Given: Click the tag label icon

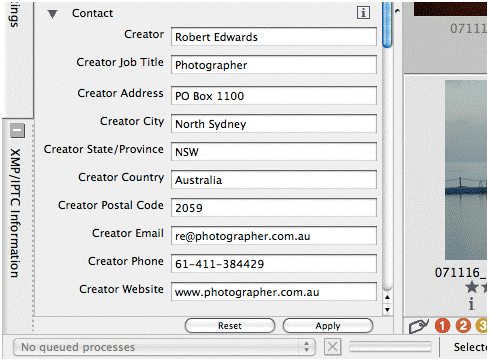Looking at the screenshot, I should 418,326.
